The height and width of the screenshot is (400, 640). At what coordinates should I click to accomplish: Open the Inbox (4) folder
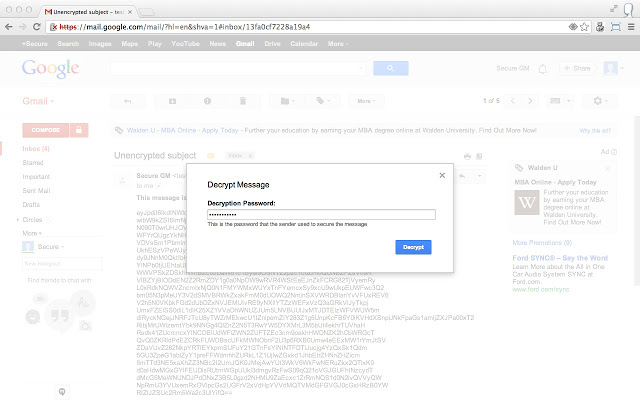coord(36,149)
